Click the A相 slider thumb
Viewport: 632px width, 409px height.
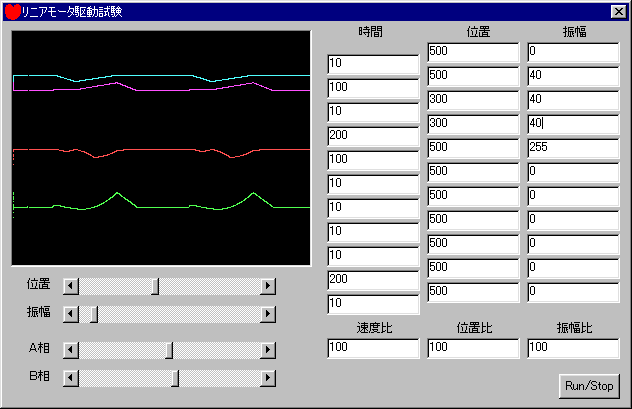coord(169,350)
